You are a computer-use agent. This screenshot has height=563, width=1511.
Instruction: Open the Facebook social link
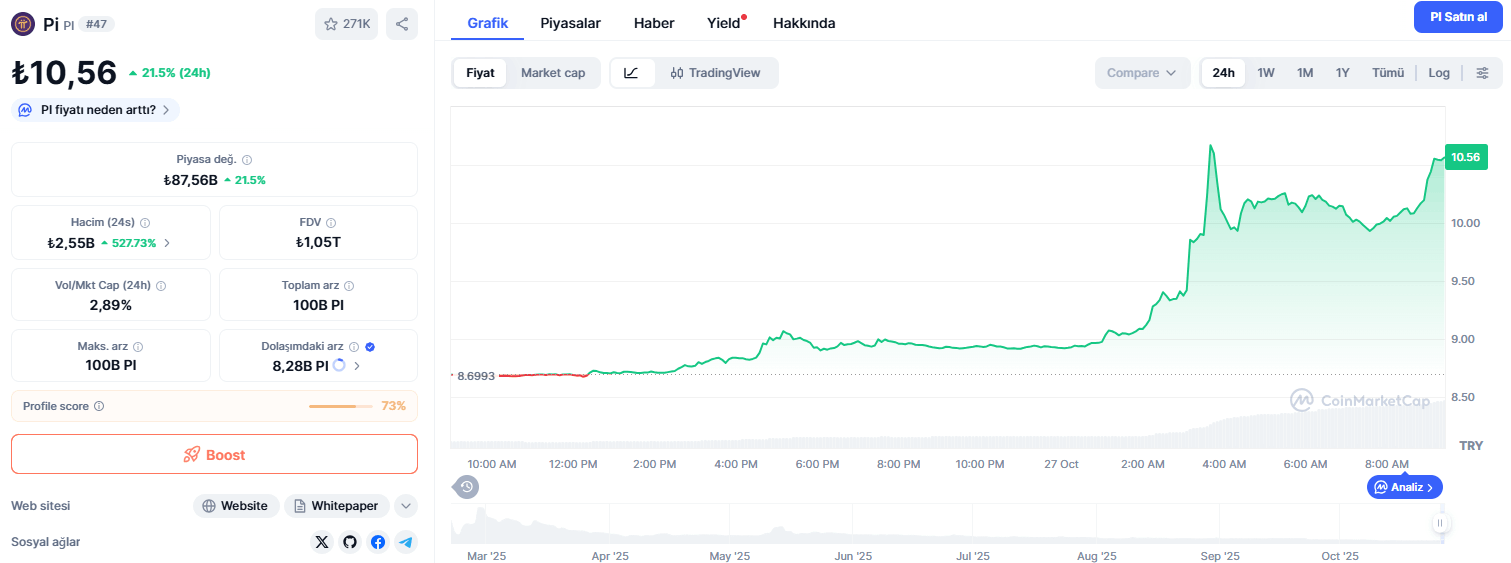[377, 542]
